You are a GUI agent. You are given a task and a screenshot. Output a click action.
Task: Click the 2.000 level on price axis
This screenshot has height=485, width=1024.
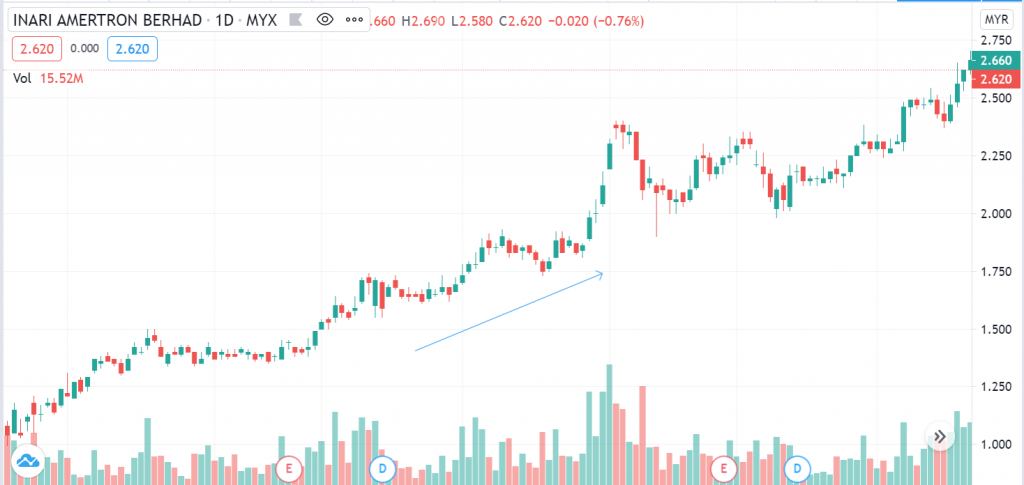click(x=995, y=214)
